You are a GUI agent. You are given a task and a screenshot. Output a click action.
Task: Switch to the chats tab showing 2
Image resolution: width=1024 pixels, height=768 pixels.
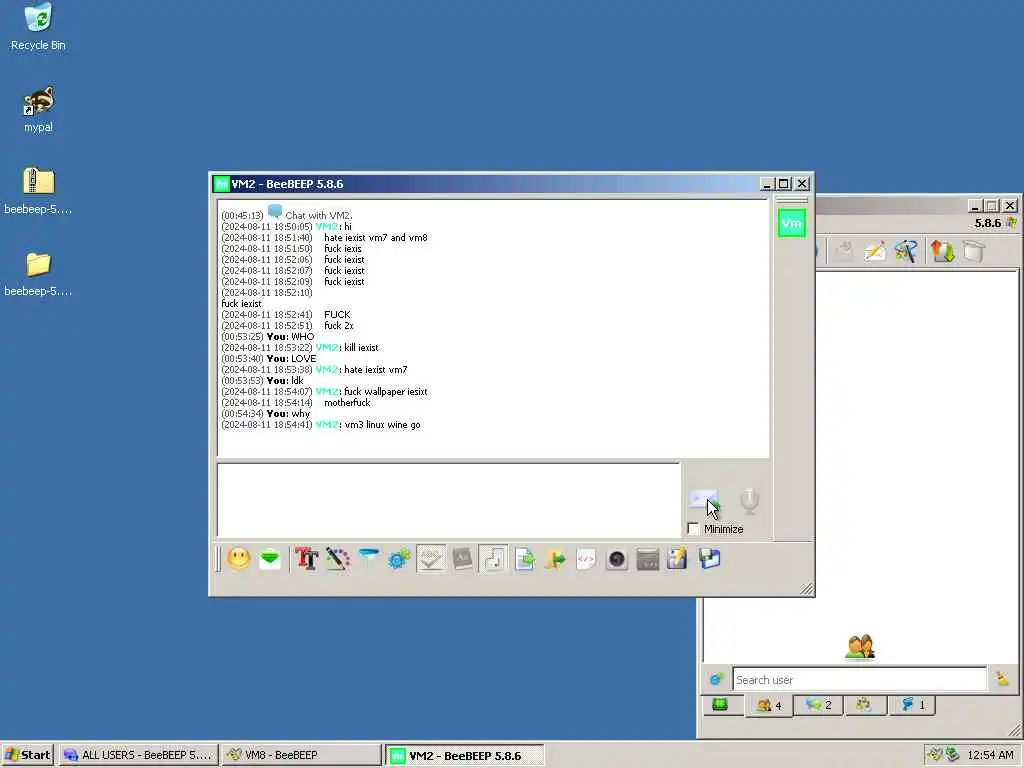coord(818,705)
